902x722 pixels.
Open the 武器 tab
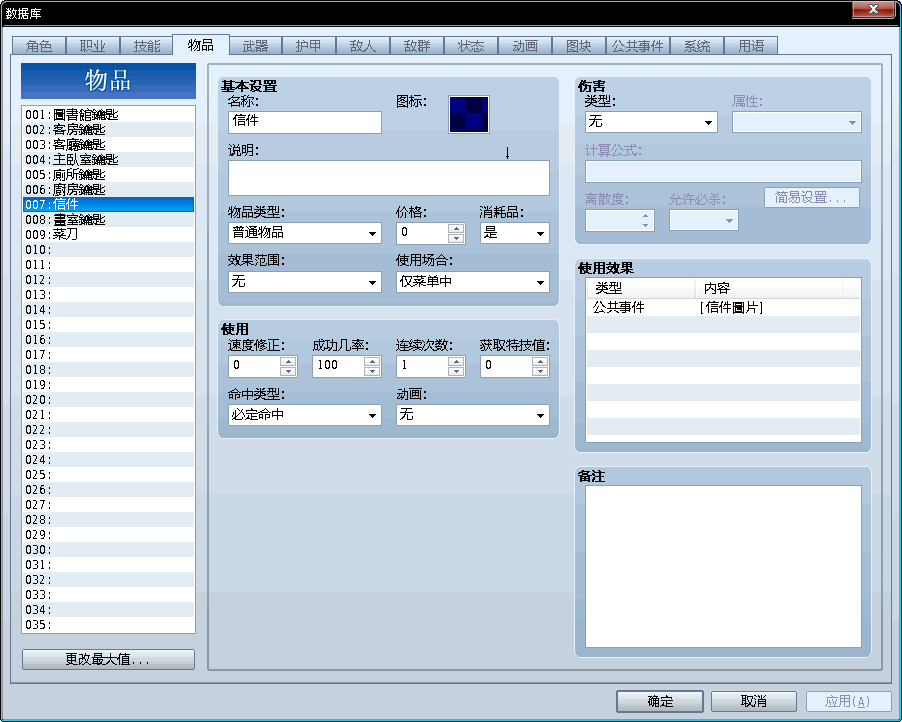[x=255, y=46]
